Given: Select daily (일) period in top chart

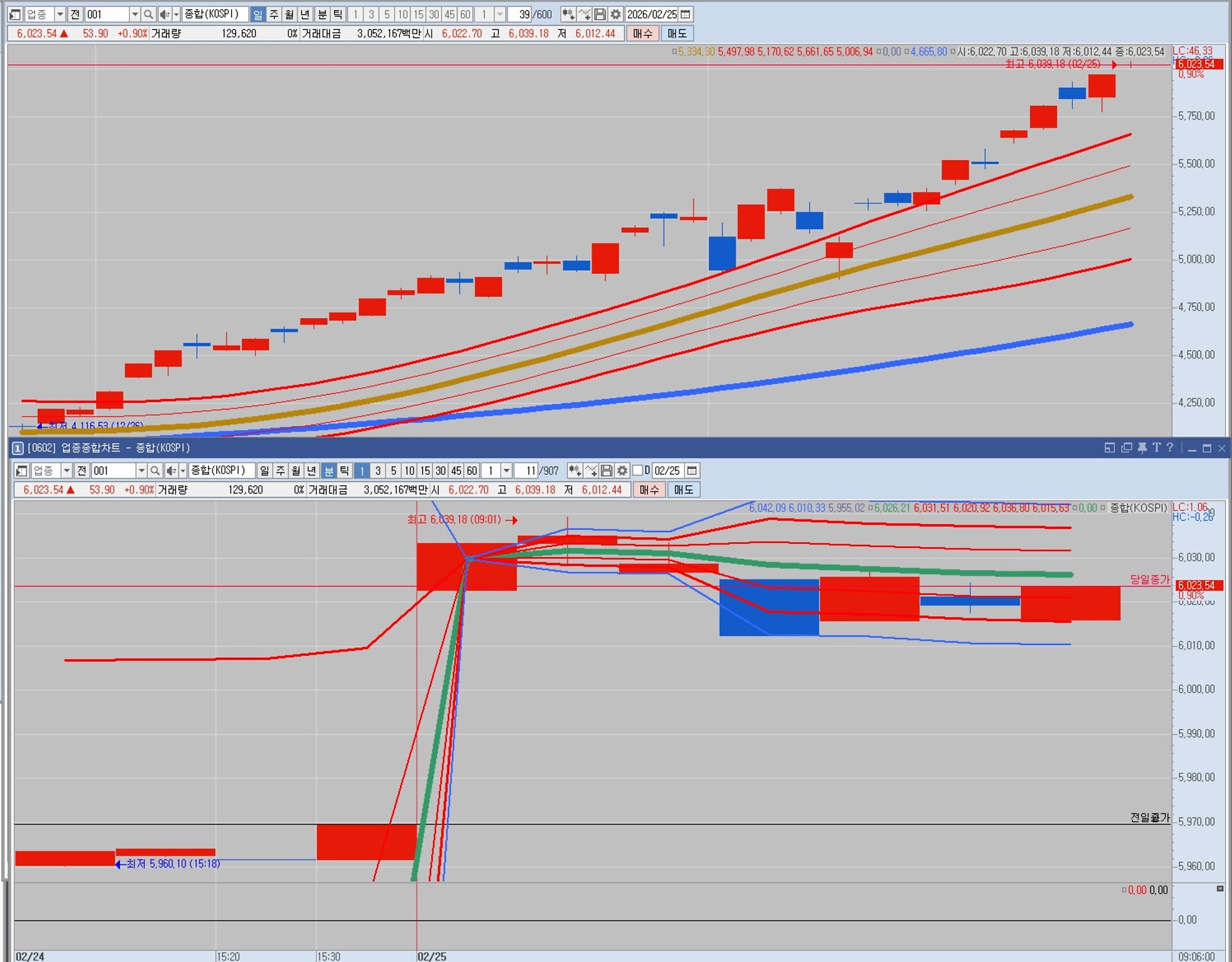Looking at the screenshot, I should [258, 14].
